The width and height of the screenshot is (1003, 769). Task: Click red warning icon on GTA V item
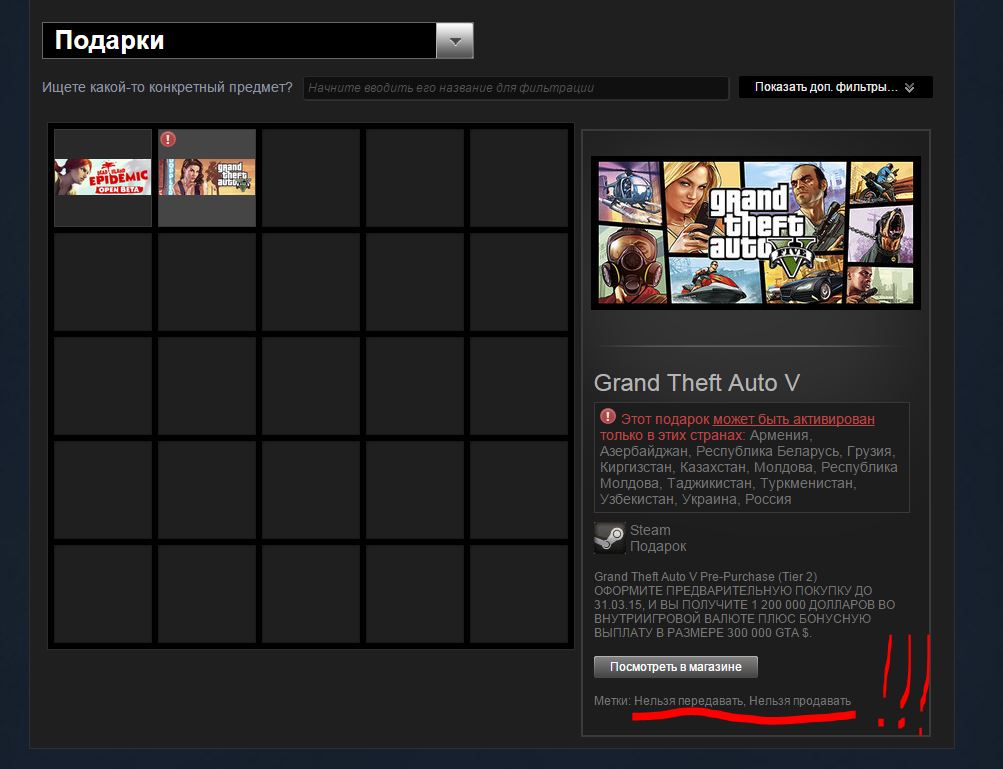click(168, 139)
